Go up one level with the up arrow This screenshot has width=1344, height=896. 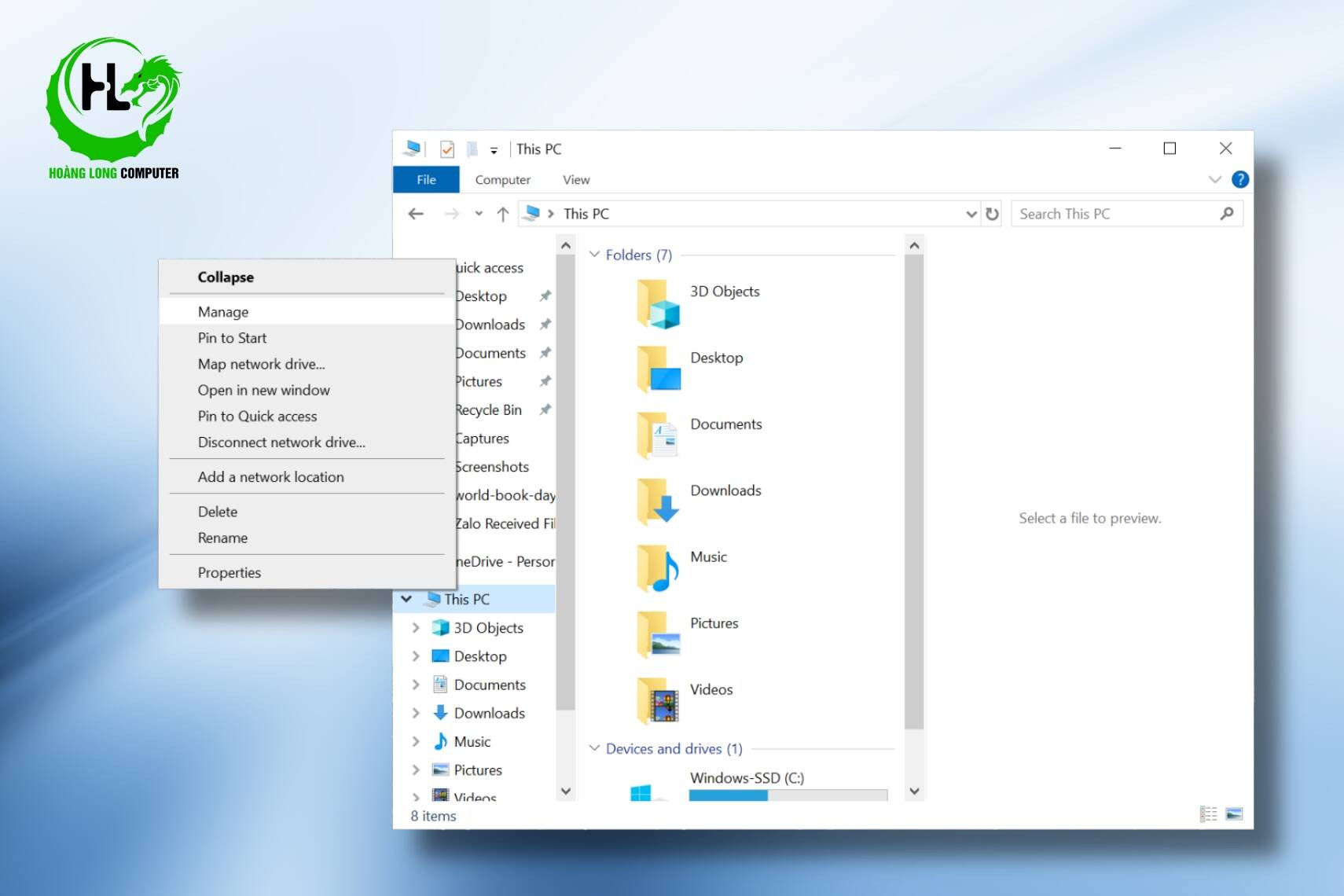503,214
